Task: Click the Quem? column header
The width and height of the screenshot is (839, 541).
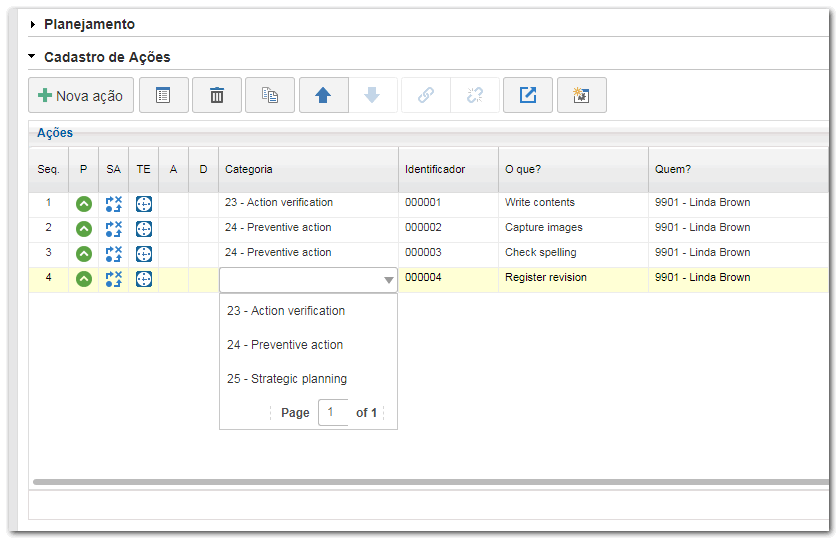Action: pyautogui.click(x=738, y=169)
